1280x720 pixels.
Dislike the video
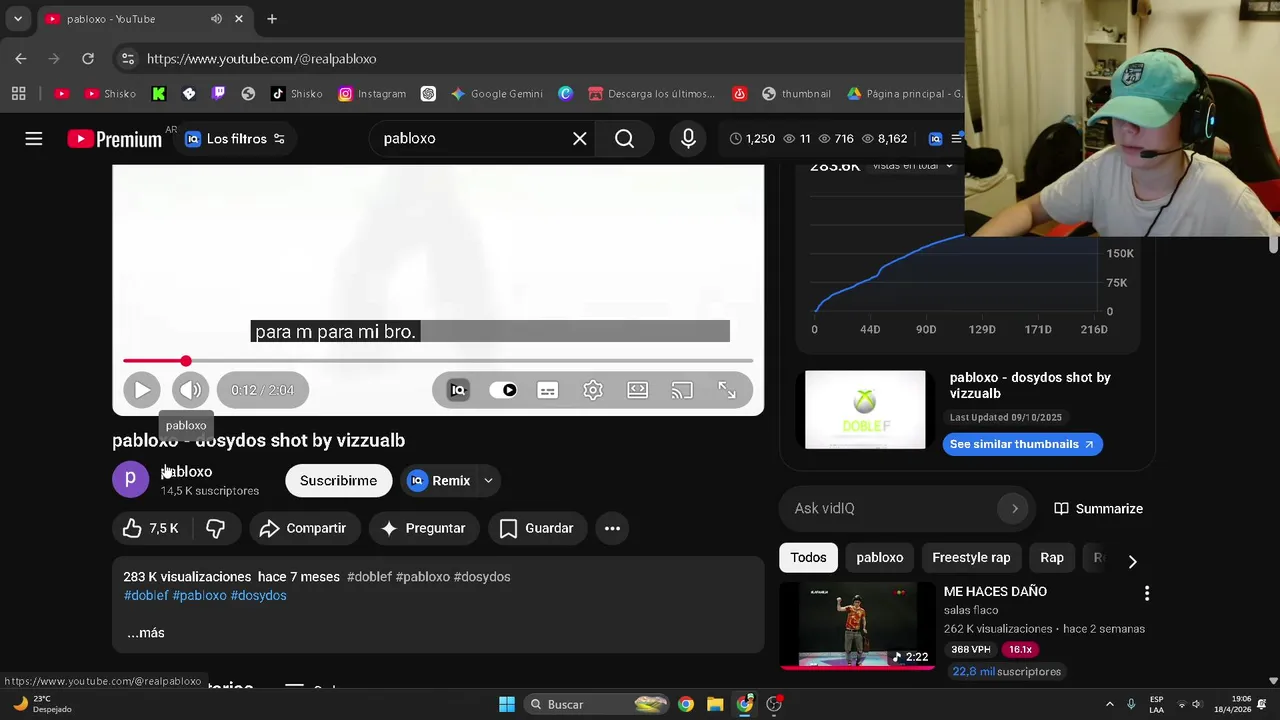(216, 528)
